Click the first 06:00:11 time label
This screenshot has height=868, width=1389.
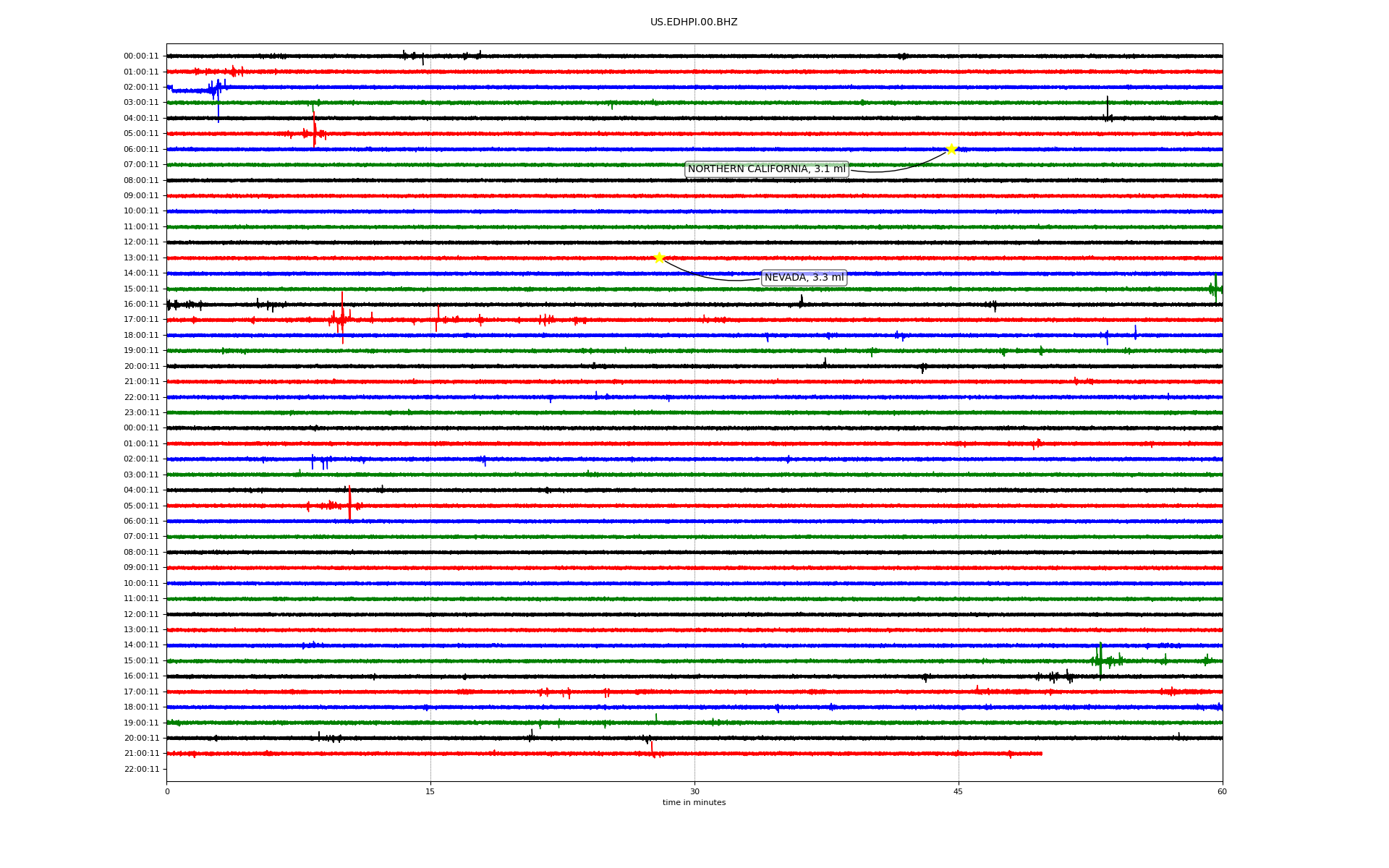pyautogui.click(x=141, y=150)
